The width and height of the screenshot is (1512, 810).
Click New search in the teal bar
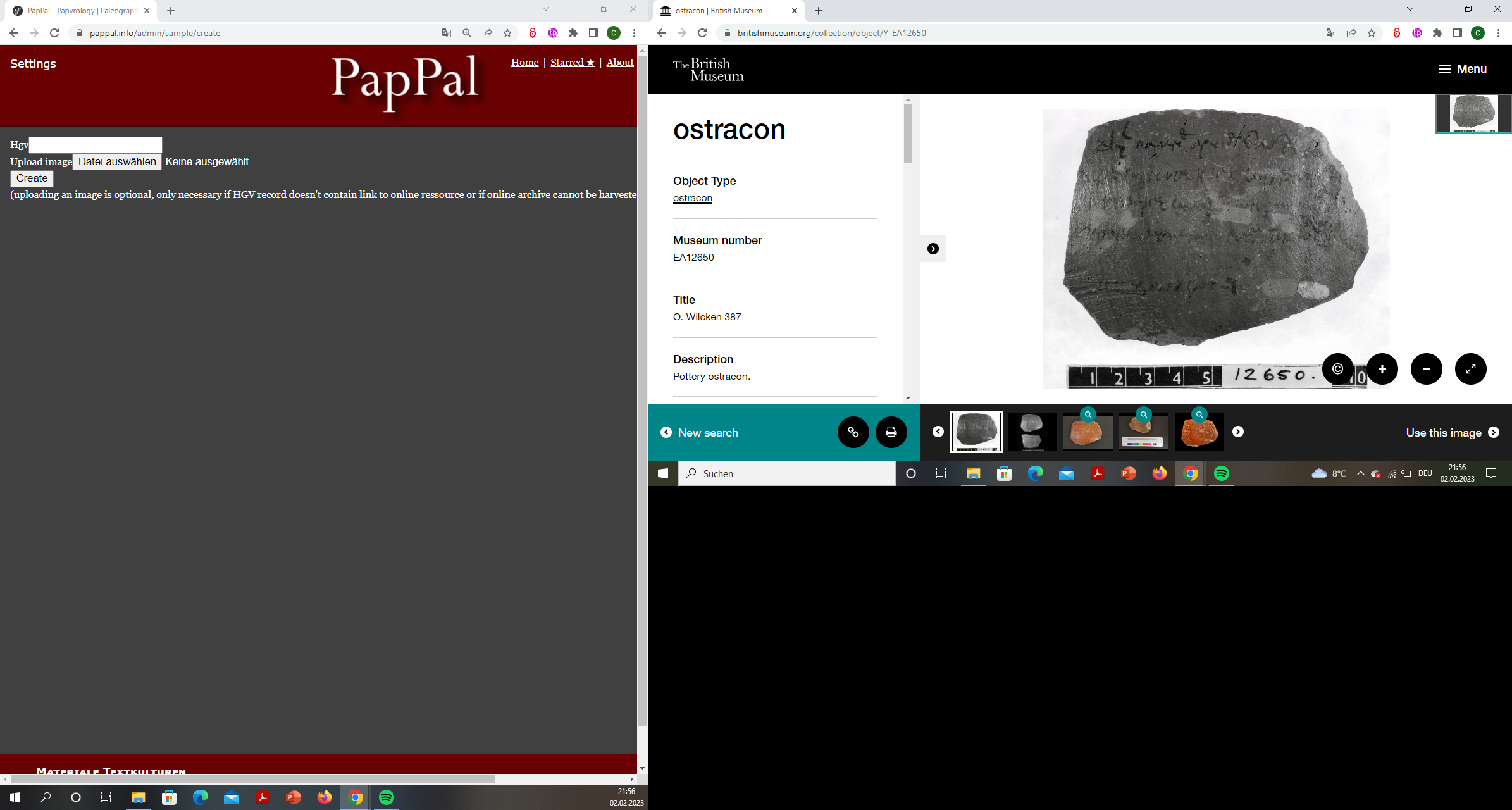point(699,433)
